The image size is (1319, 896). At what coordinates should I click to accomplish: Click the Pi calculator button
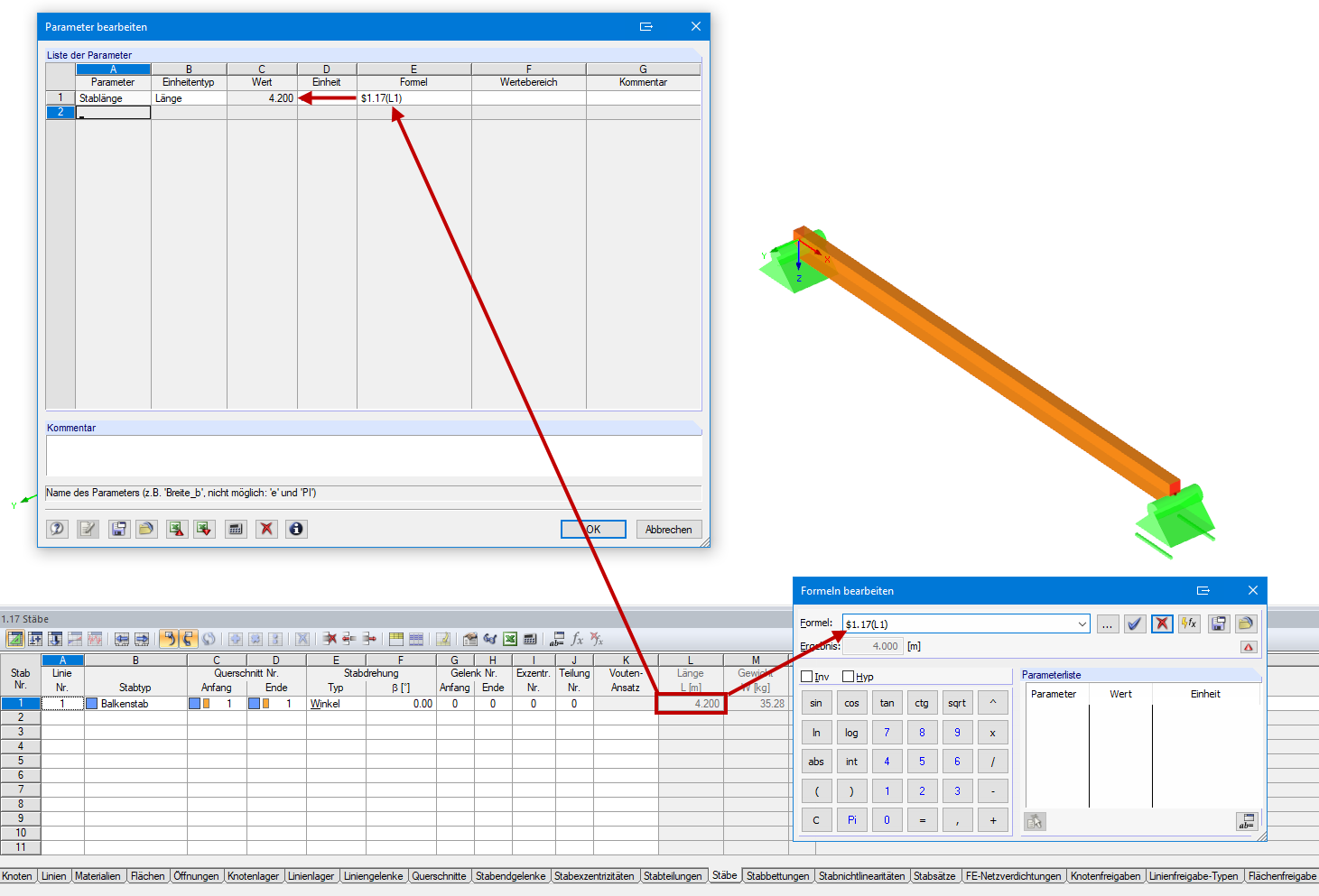pyautogui.click(x=851, y=820)
